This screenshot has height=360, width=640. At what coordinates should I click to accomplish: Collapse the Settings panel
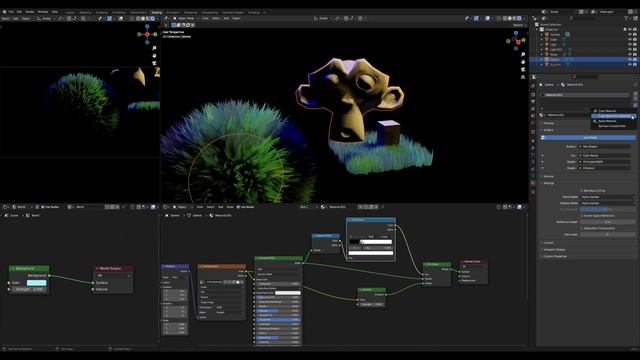(548, 183)
